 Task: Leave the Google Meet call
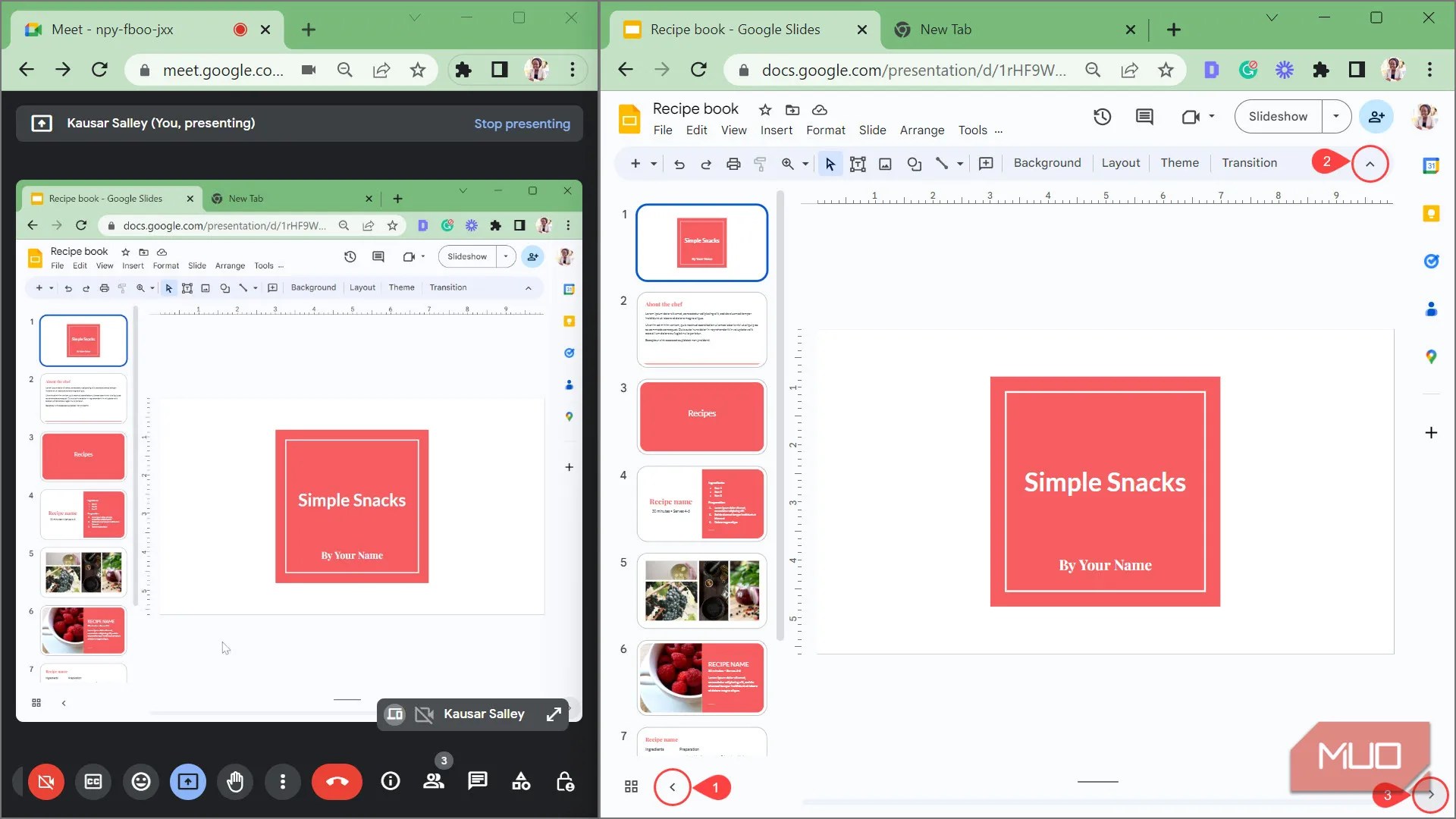(337, 782)
